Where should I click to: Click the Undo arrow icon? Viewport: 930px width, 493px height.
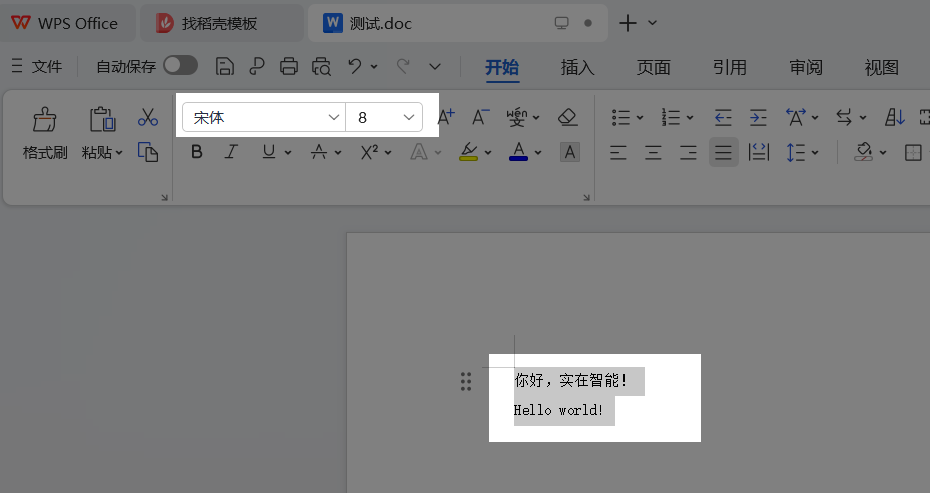pyautogui.click(x=354, y=66)
